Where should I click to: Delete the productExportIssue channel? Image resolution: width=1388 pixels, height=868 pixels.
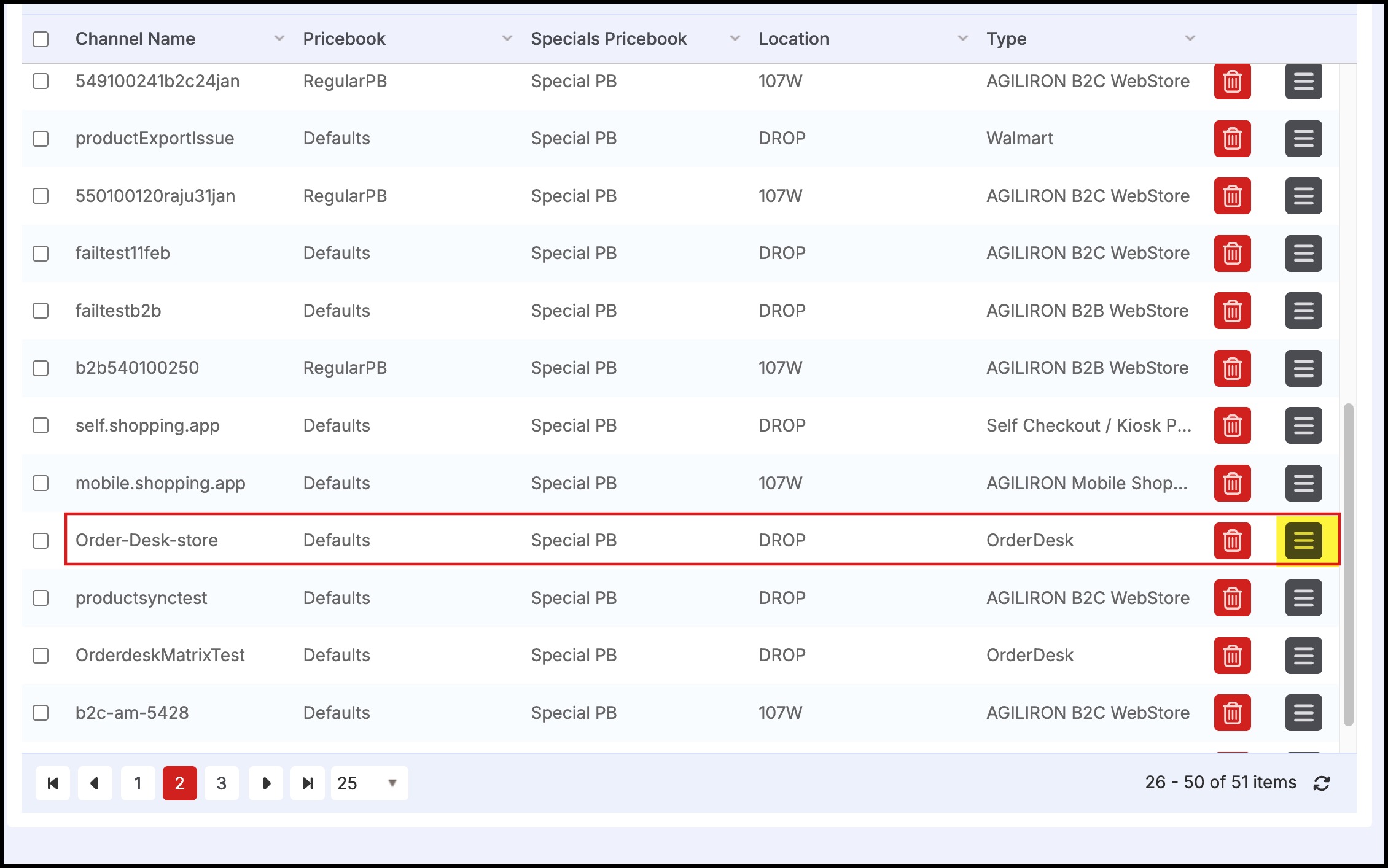click(1232, 139)
